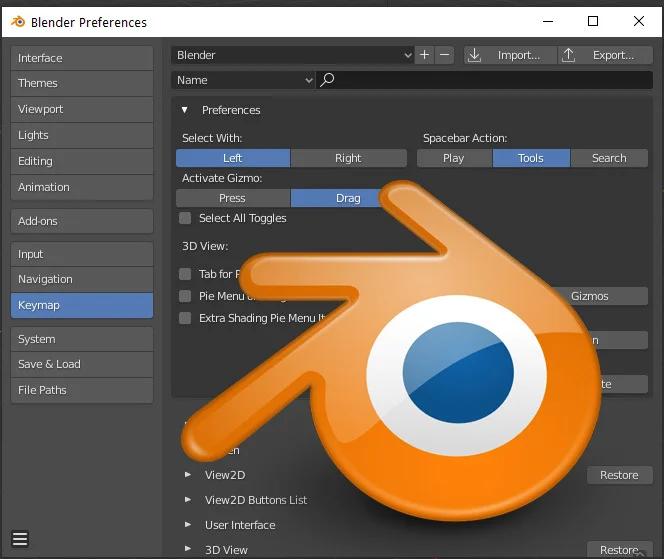
Task: Click the Export upload-arrow icon
Action: tap(568, 55)
